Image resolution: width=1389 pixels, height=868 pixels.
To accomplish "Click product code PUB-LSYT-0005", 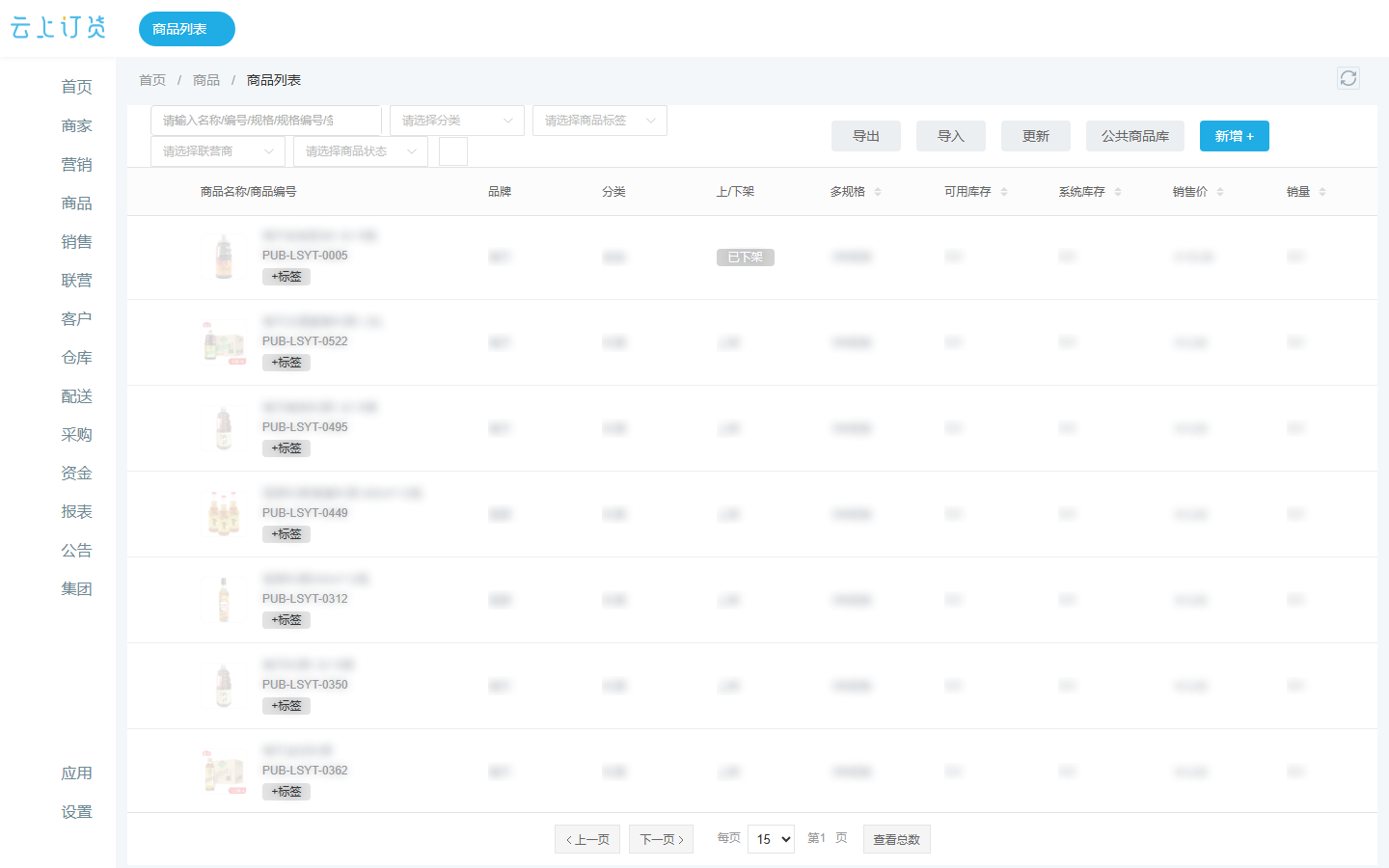I will coord(305,256).
